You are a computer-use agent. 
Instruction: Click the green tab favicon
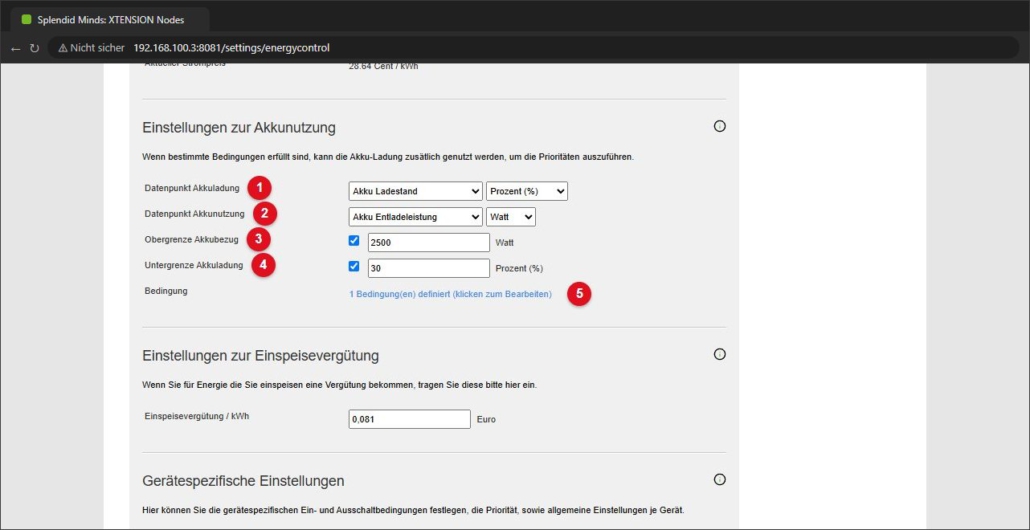26,20
